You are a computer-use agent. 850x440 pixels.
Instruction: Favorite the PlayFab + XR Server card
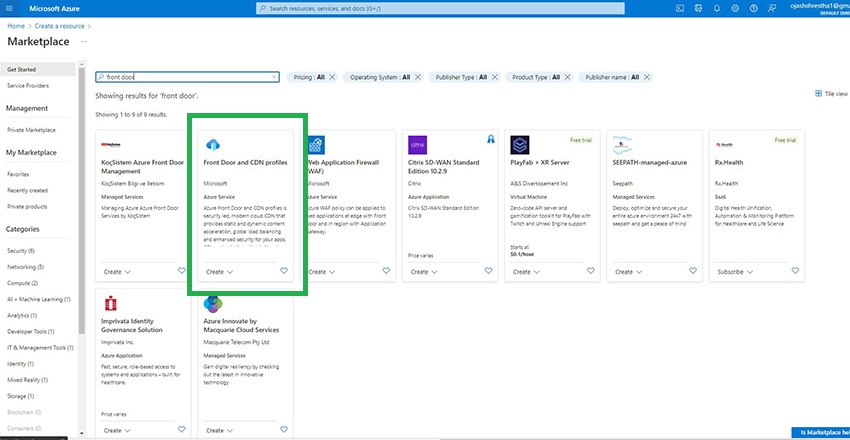[591, 271]
